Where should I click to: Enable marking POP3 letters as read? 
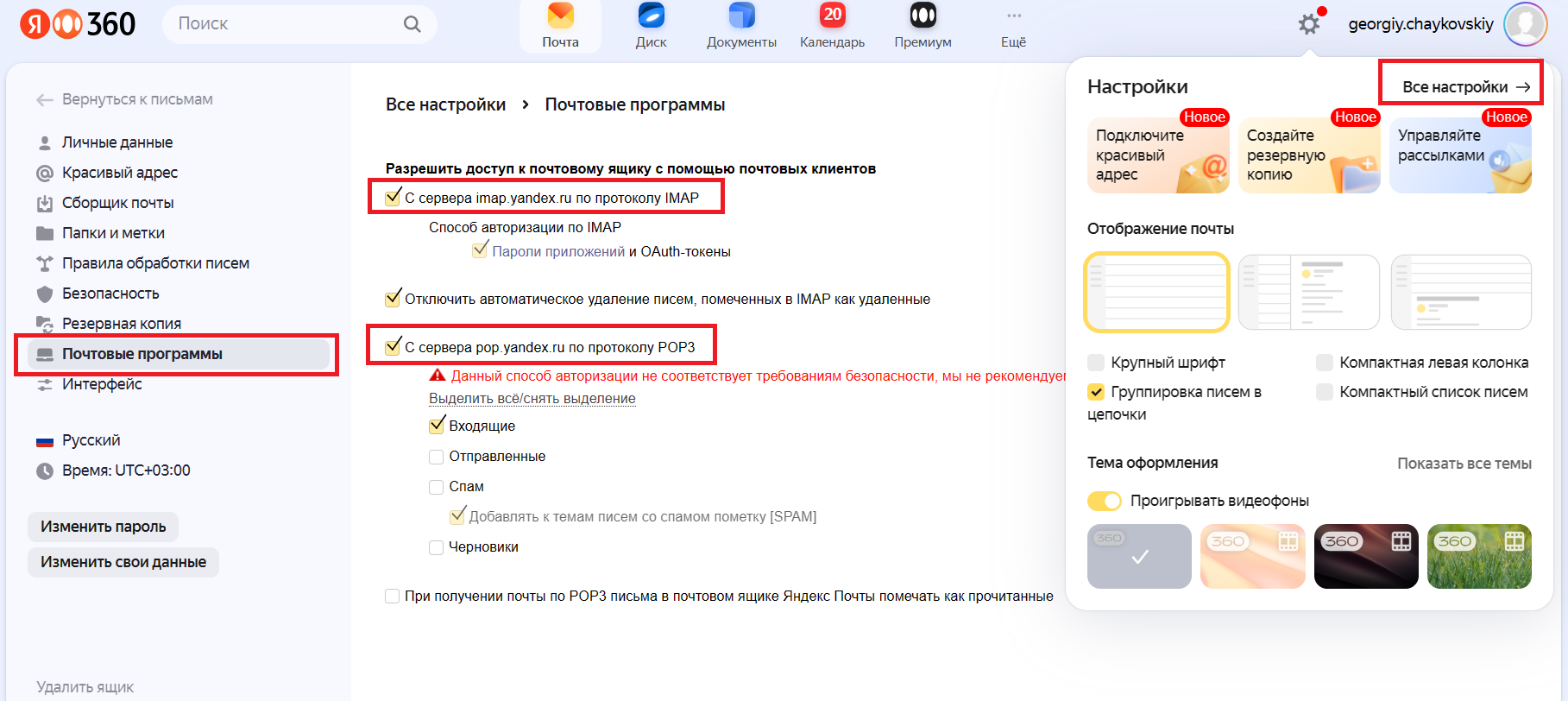(393, 596)
